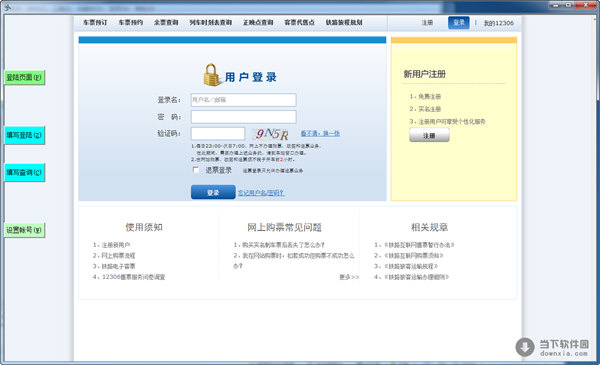Open the 车票预订 menu item

click(95, 23)
